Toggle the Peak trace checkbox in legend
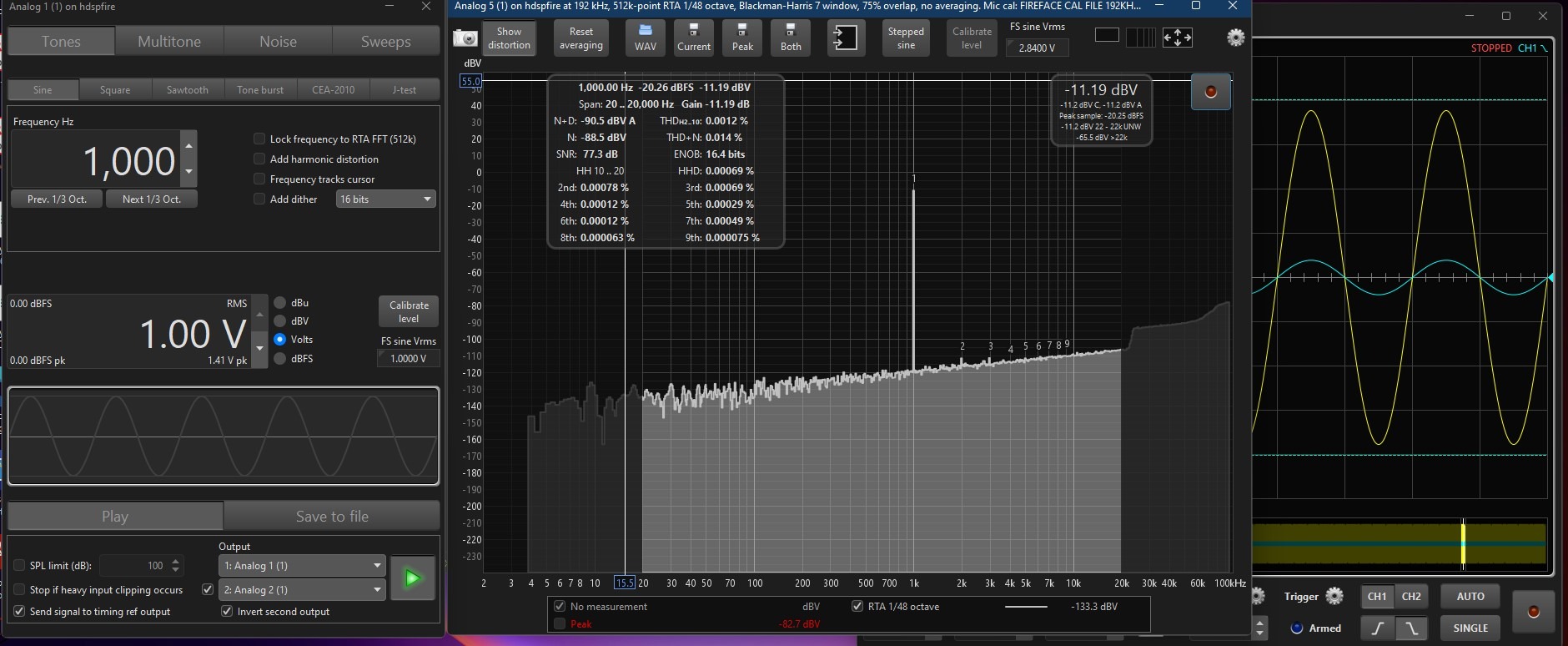This screenshot has width=1568, height=646. pyautogui.click(x=560, y=624)
